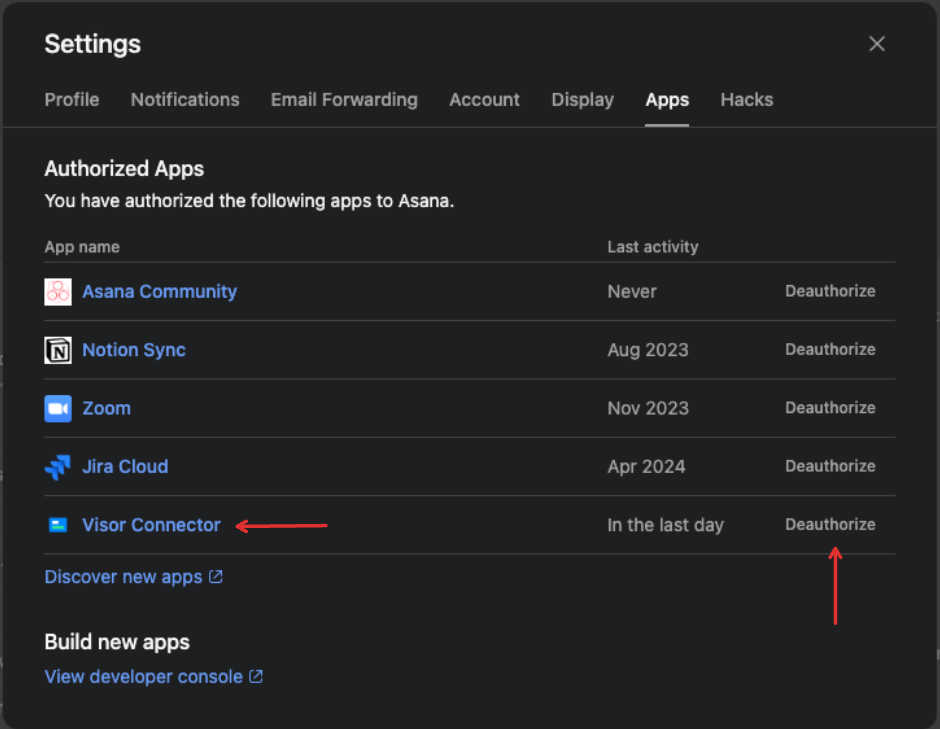This screenshot has height=729, width=940.
Task: Open the Asana Community app link
Action: (x=159, y=291)
